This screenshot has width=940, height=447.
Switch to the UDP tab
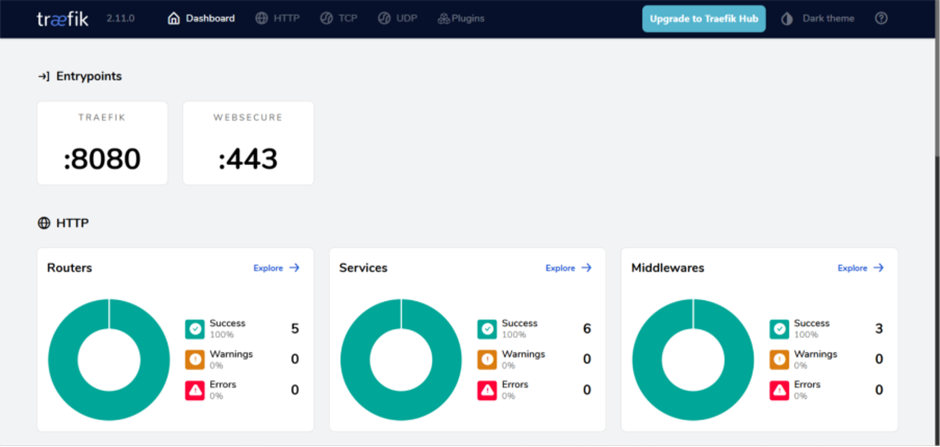(x=397, y=19)
